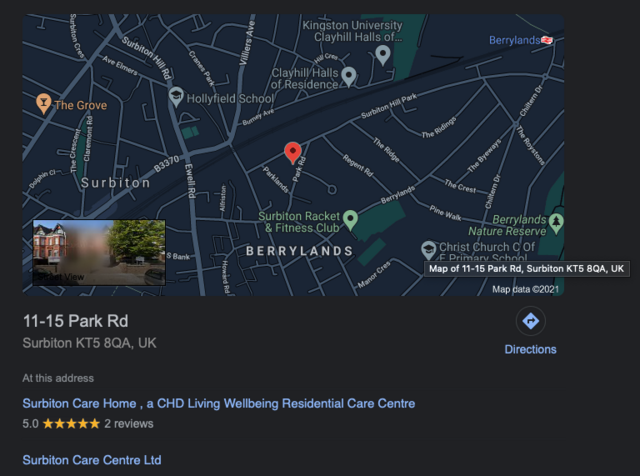Screen dimensions: 640x476
Task: Open the Surbiton Care Home link
Action: tap(219, 403)
